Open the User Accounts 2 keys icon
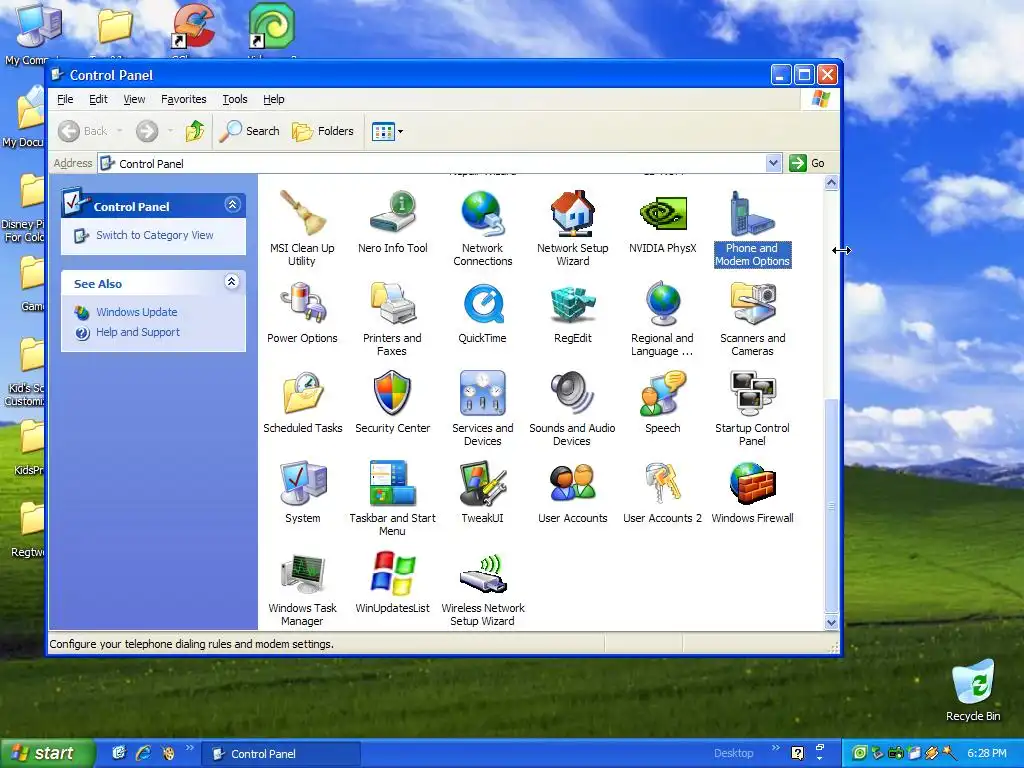Screen dimensions: 1024x768 click(663, 491)
